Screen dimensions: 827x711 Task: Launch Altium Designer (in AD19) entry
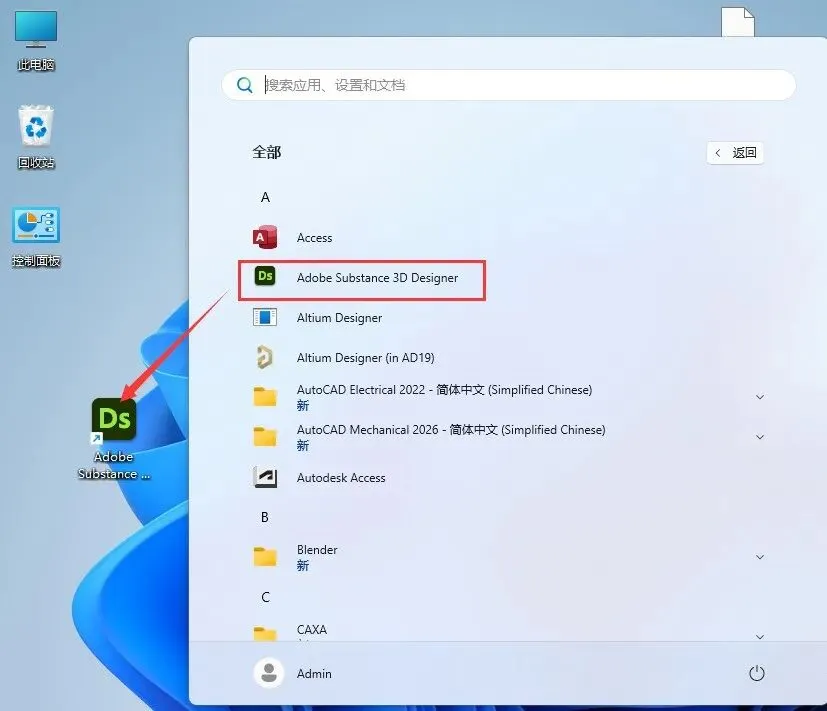point(366,358)
